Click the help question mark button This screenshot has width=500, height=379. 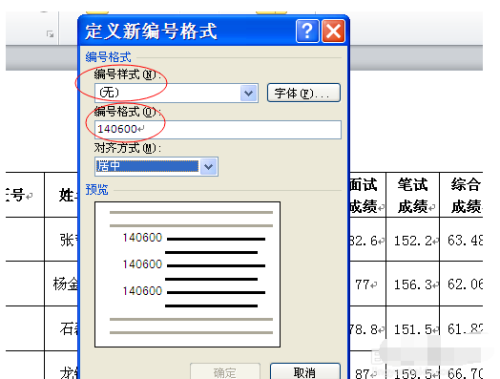tap(307, 31)
